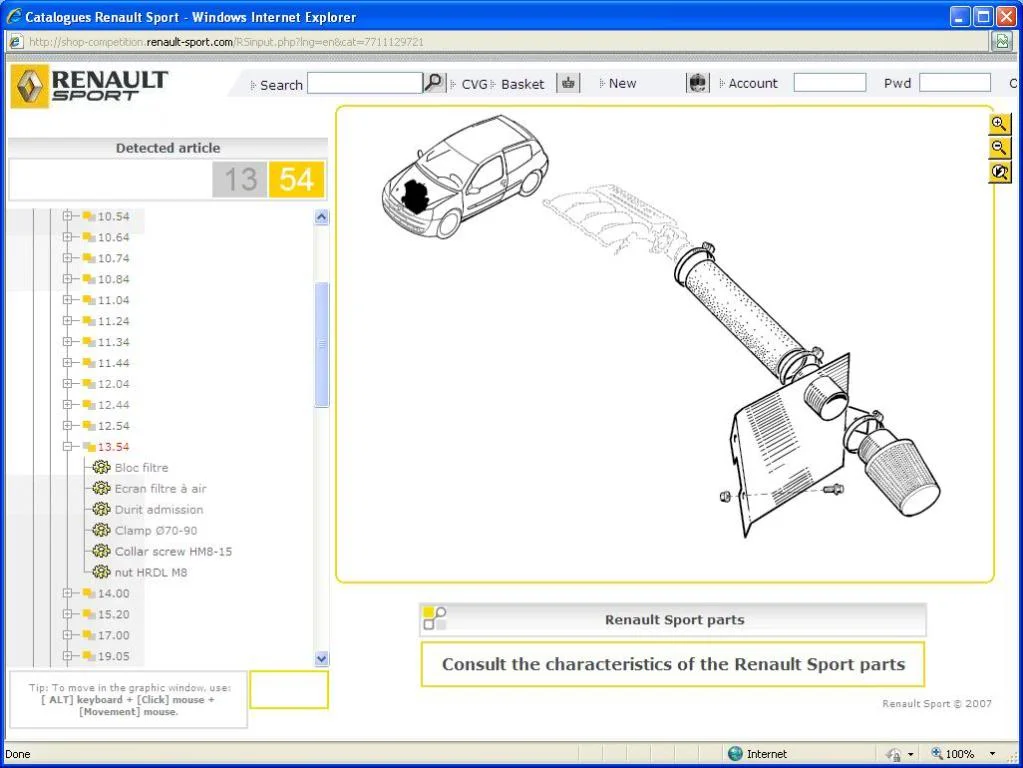1023x768 pixels.
Task: Click the grey 13 article number box
Action: click(x=240, y=179)
